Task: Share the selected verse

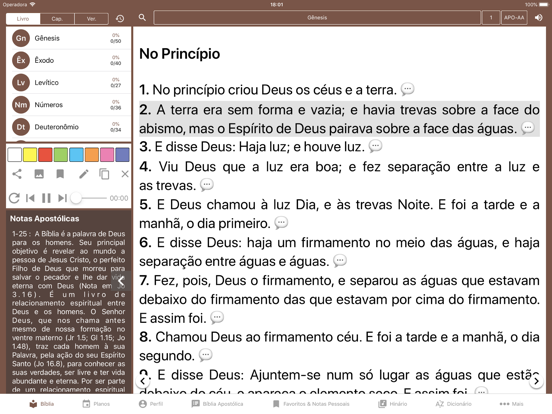Action: tap(17, 174)
